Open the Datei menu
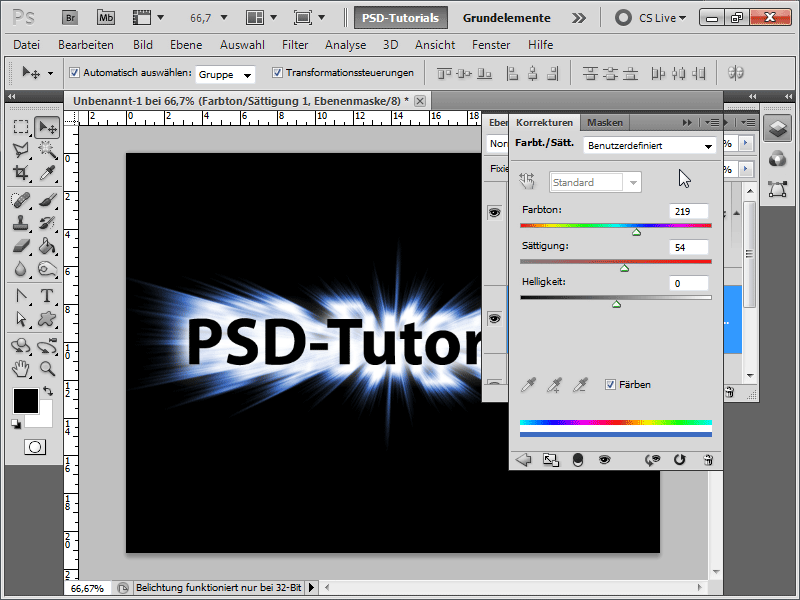The width and height of the screenshot is (800, 600). point(27,45)
